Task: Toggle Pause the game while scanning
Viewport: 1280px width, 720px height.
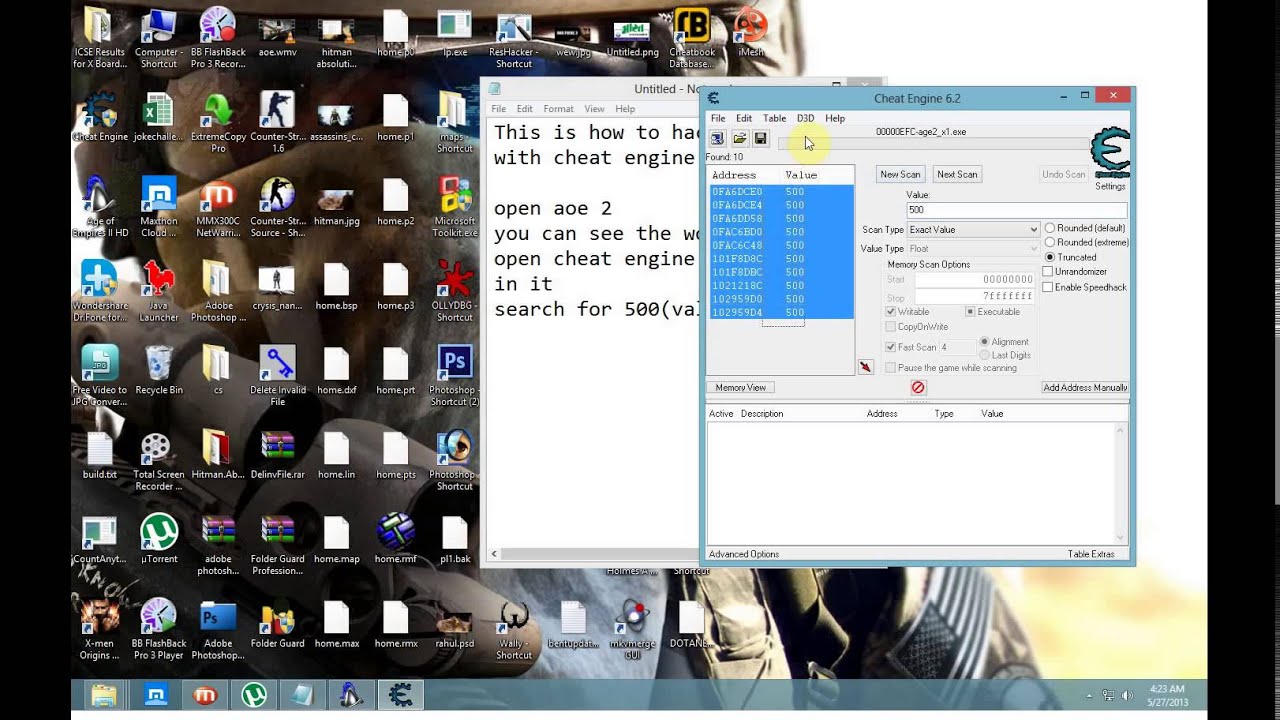Action: click(x=891, y=368)
